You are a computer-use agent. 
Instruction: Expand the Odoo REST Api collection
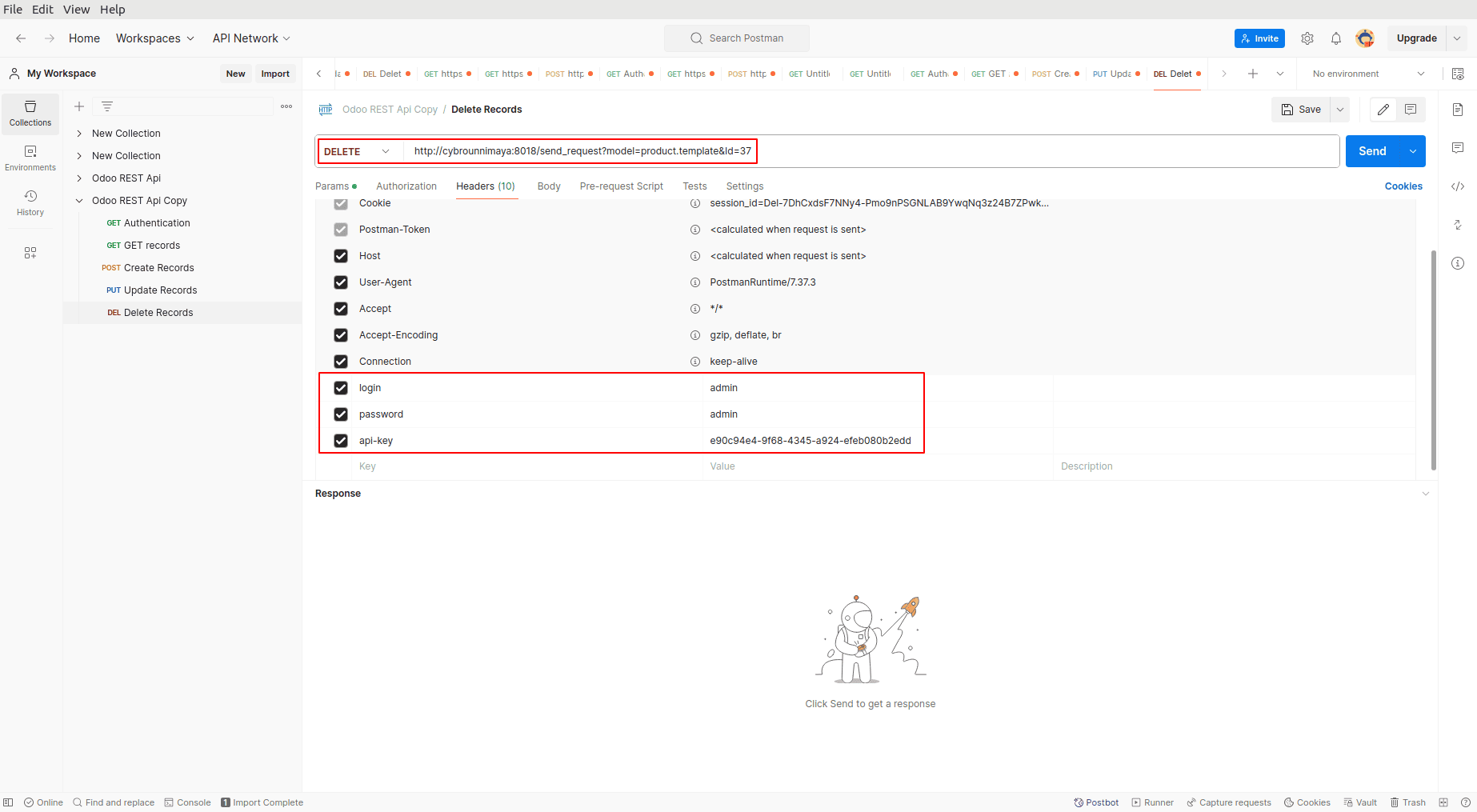point(79,178)
